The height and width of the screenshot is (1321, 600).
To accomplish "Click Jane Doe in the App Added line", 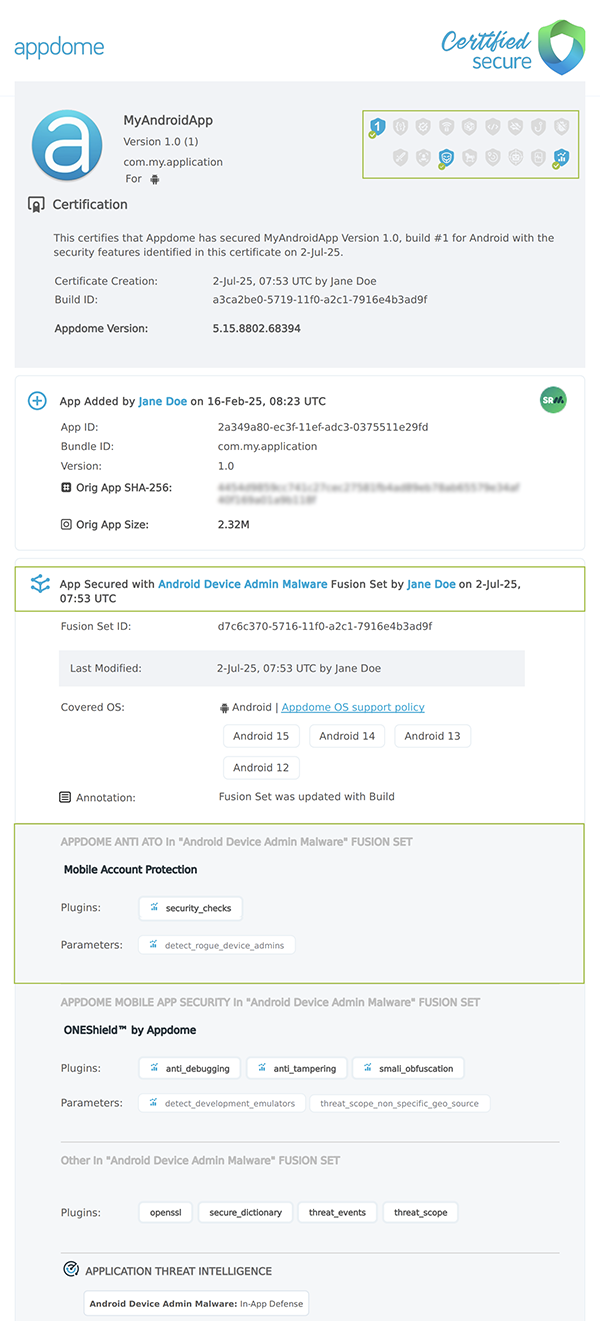I will 162,401.
